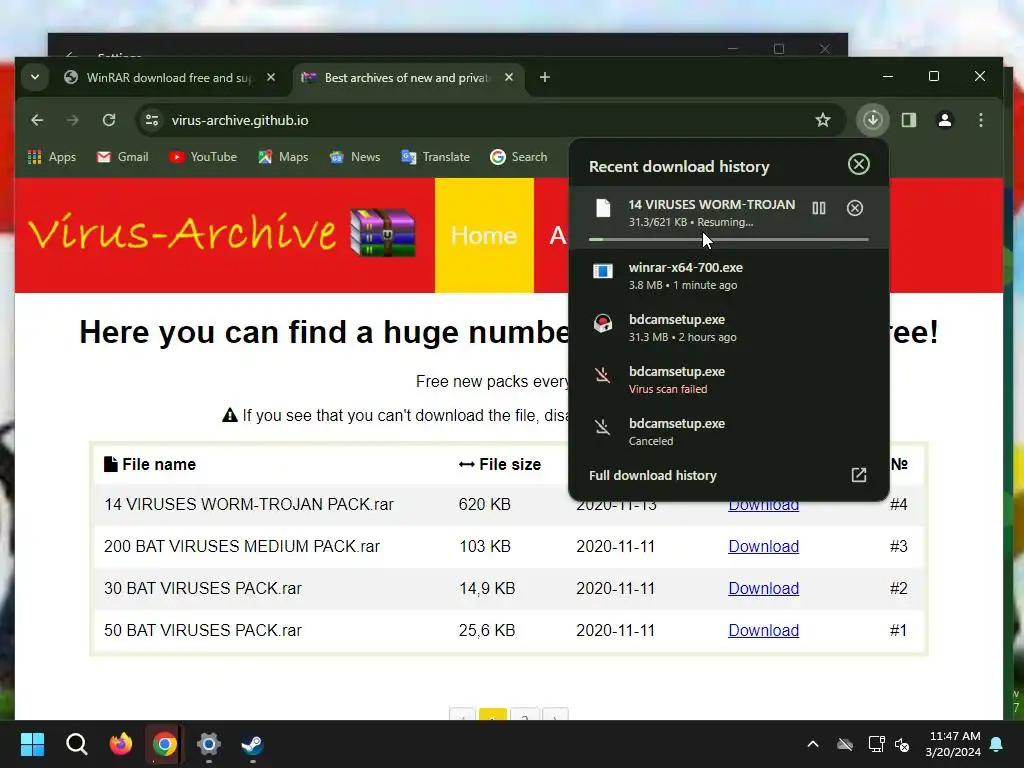Open the Chrome side panel
The height and width of the screenshot is (768, 1024).
(x=909, y=120)
